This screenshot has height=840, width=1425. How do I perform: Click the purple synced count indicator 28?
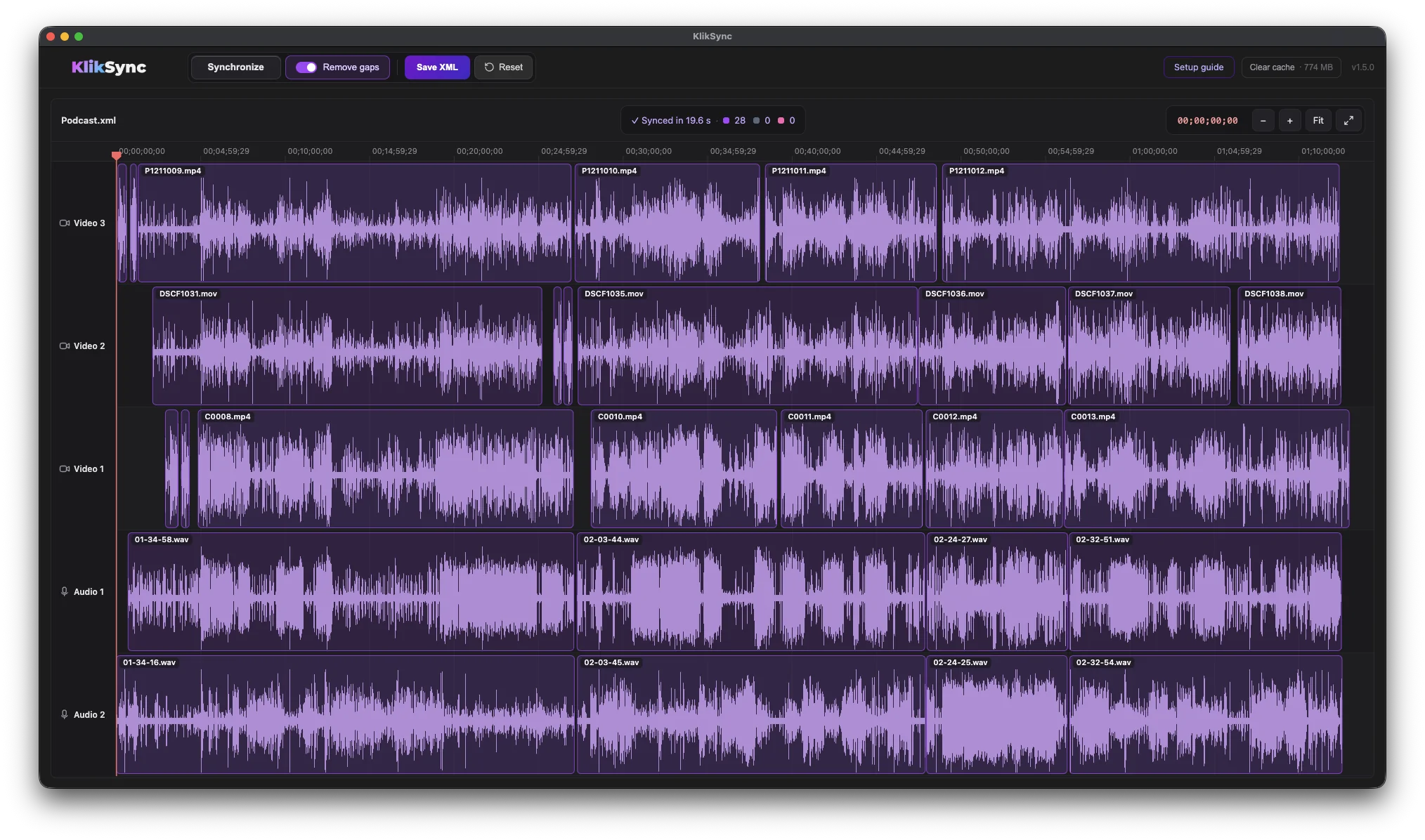(x=734, y=121)
